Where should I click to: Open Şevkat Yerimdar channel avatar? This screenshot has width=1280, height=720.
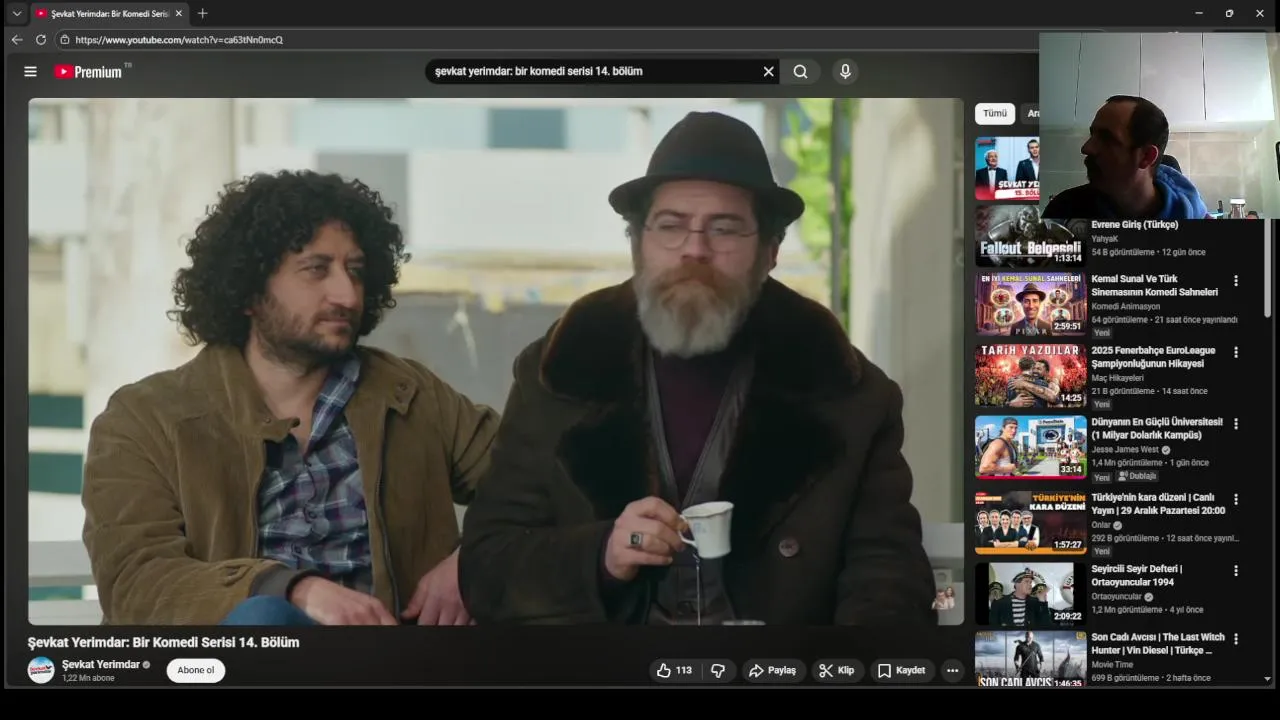click(x=41, y=670)
